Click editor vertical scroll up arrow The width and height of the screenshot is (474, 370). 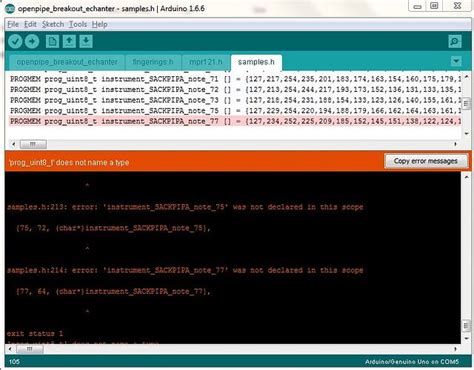click(x=466, y=77)
